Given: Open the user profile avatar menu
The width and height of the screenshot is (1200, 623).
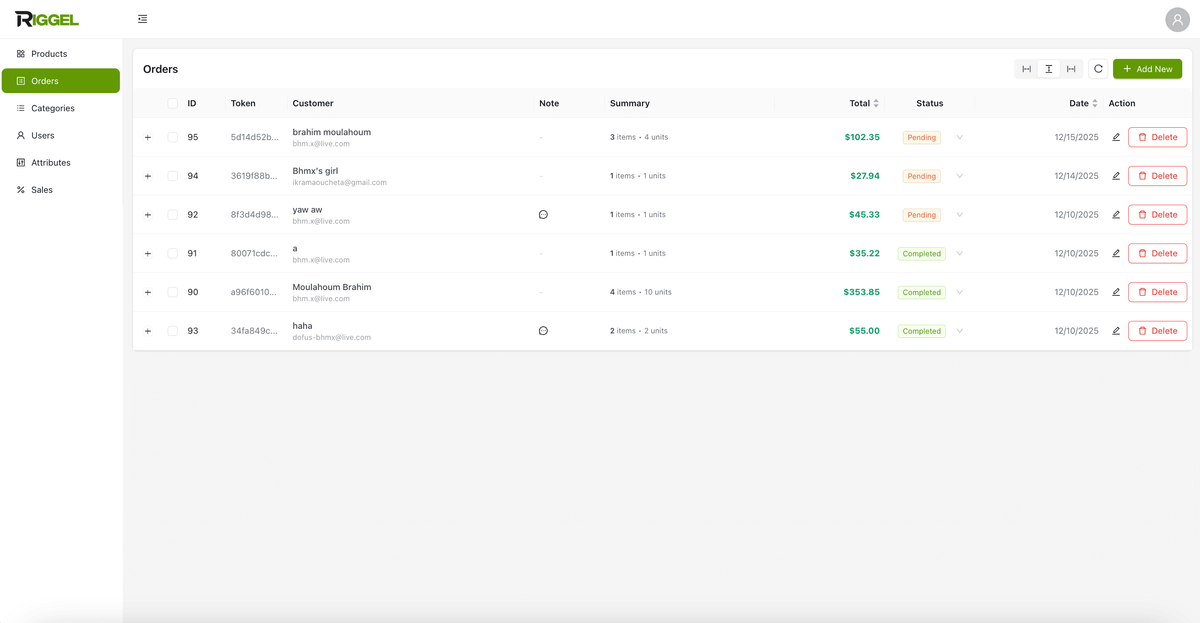Looking at the screenshot, I should pos(1177,19).
